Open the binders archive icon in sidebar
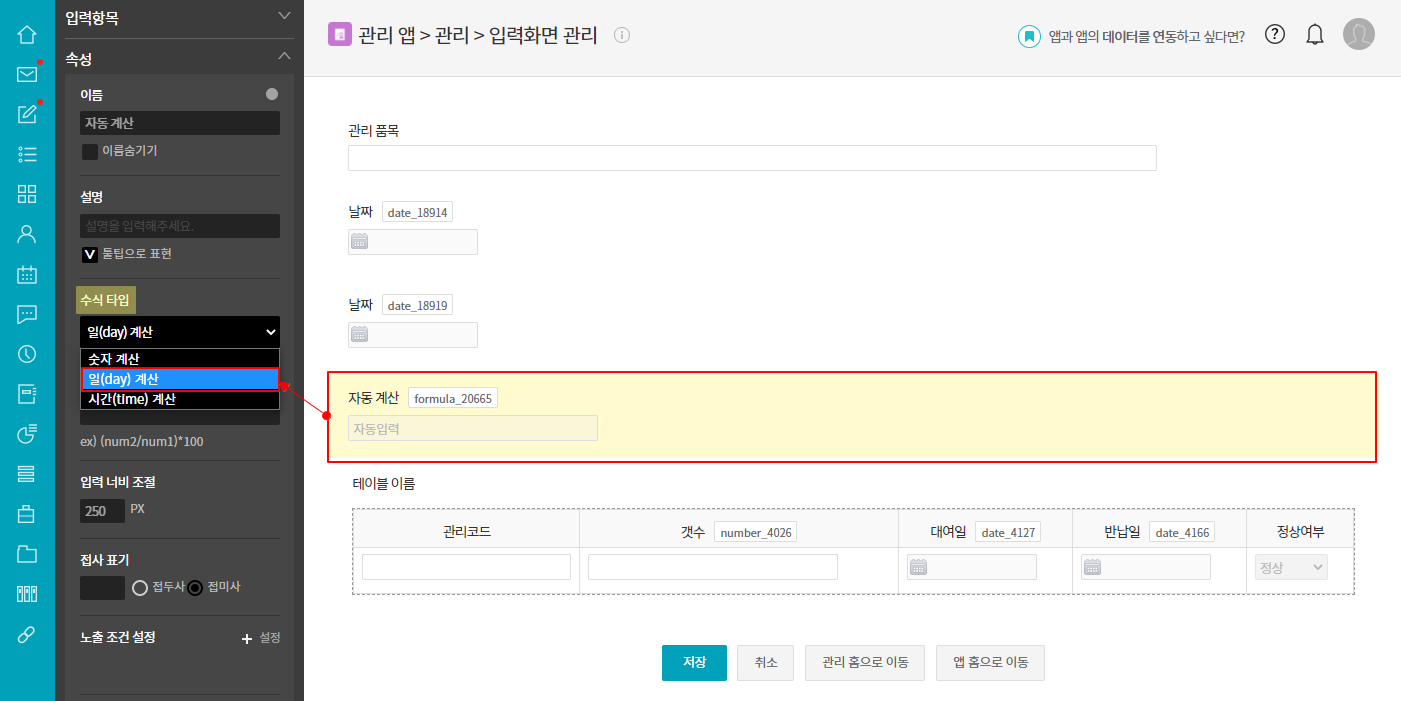This screenshot has width=1401, height=701. (x=27, y=594)
